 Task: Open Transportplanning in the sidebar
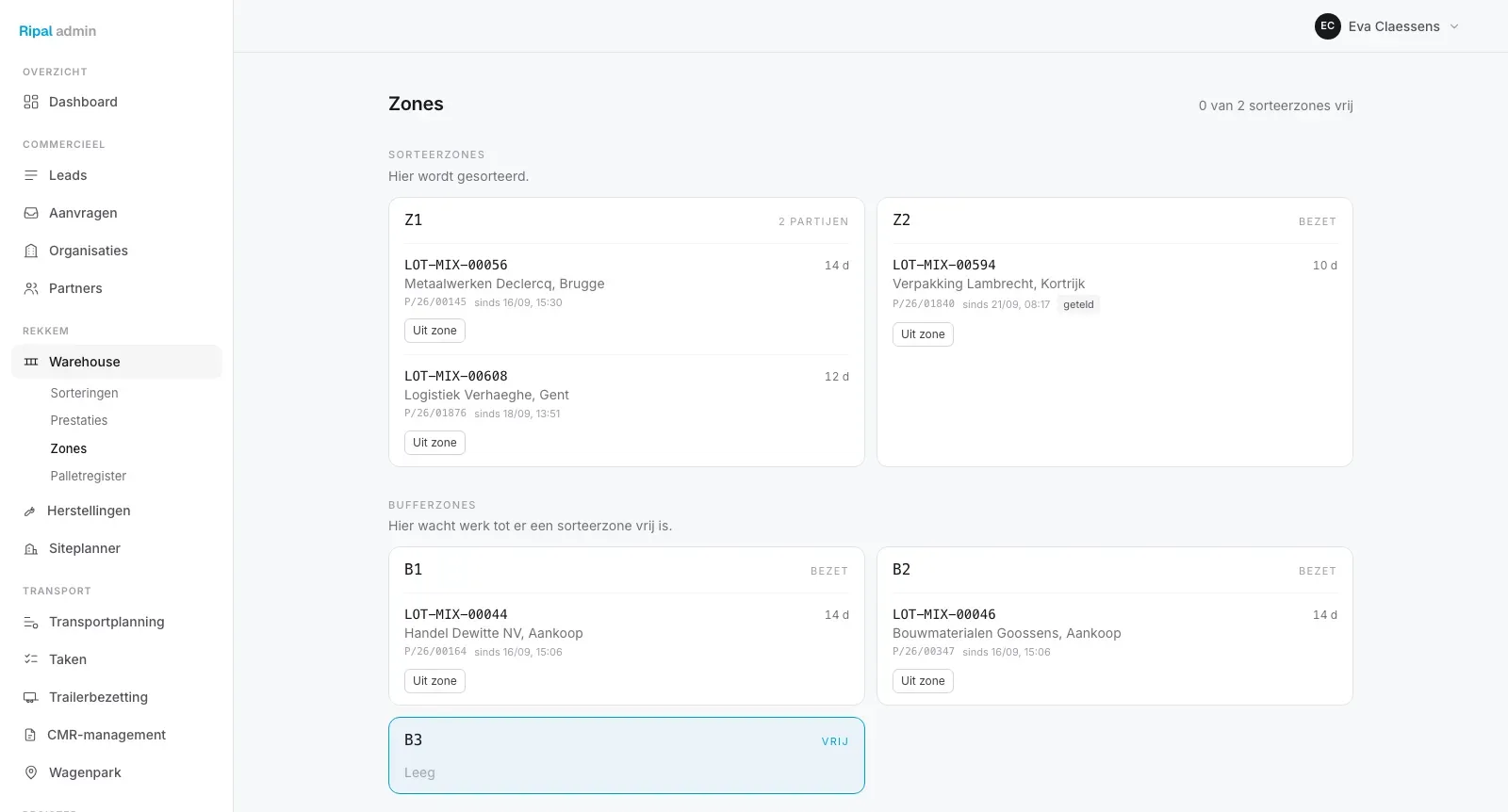point(107,622)
